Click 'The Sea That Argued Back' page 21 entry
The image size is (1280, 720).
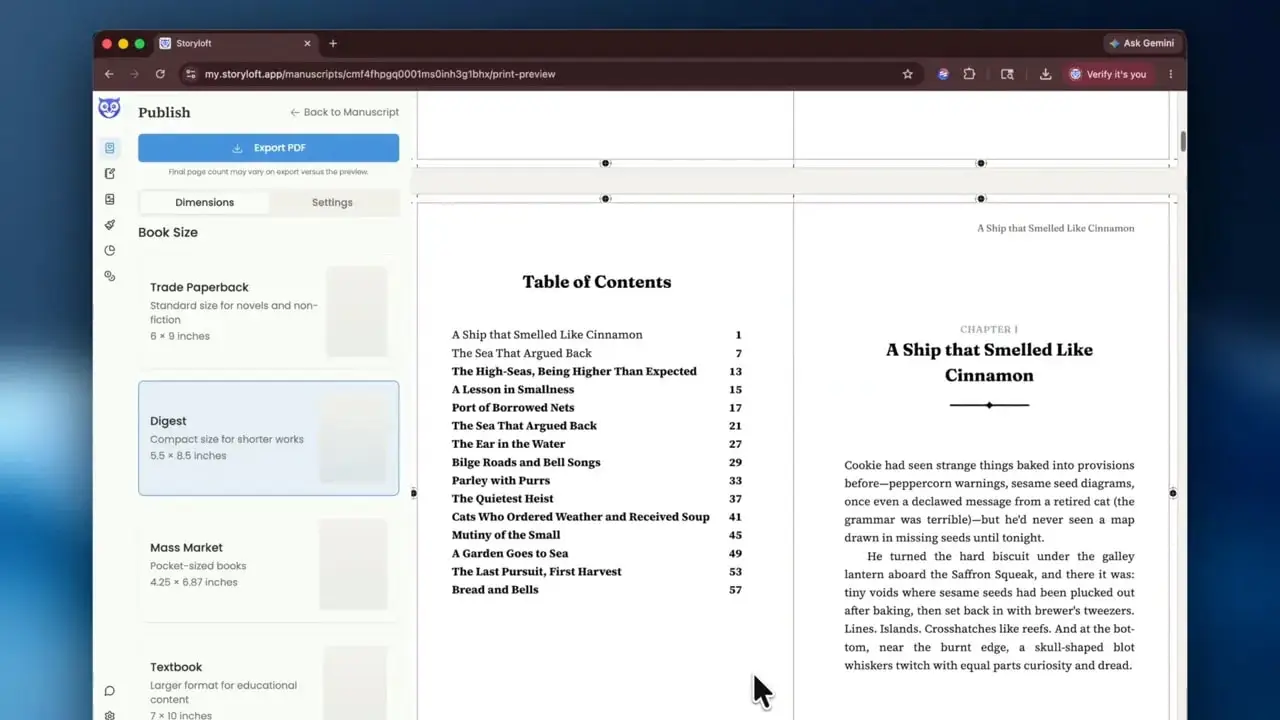596,426
